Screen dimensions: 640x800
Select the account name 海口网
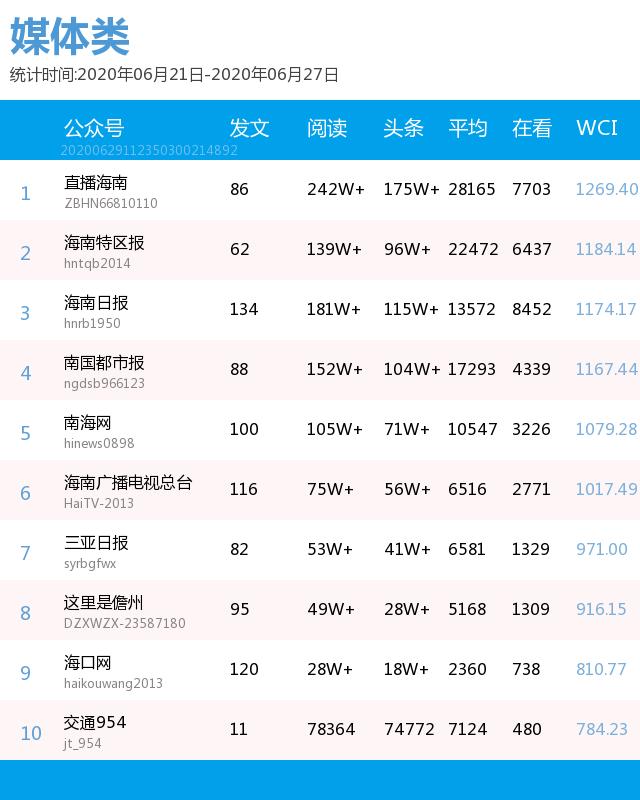tap(87, 663)
